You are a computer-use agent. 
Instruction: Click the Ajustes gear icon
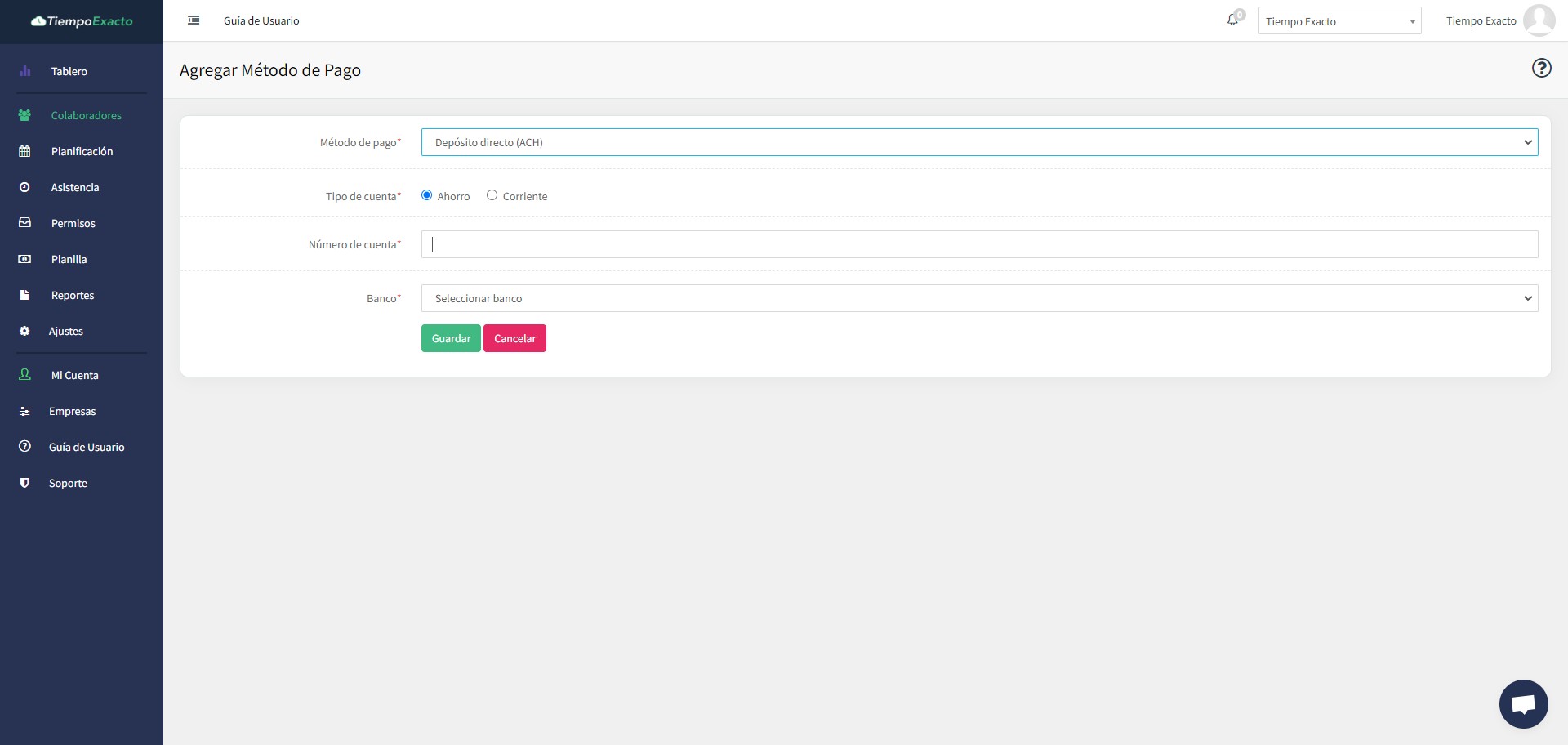pos(24,331)
